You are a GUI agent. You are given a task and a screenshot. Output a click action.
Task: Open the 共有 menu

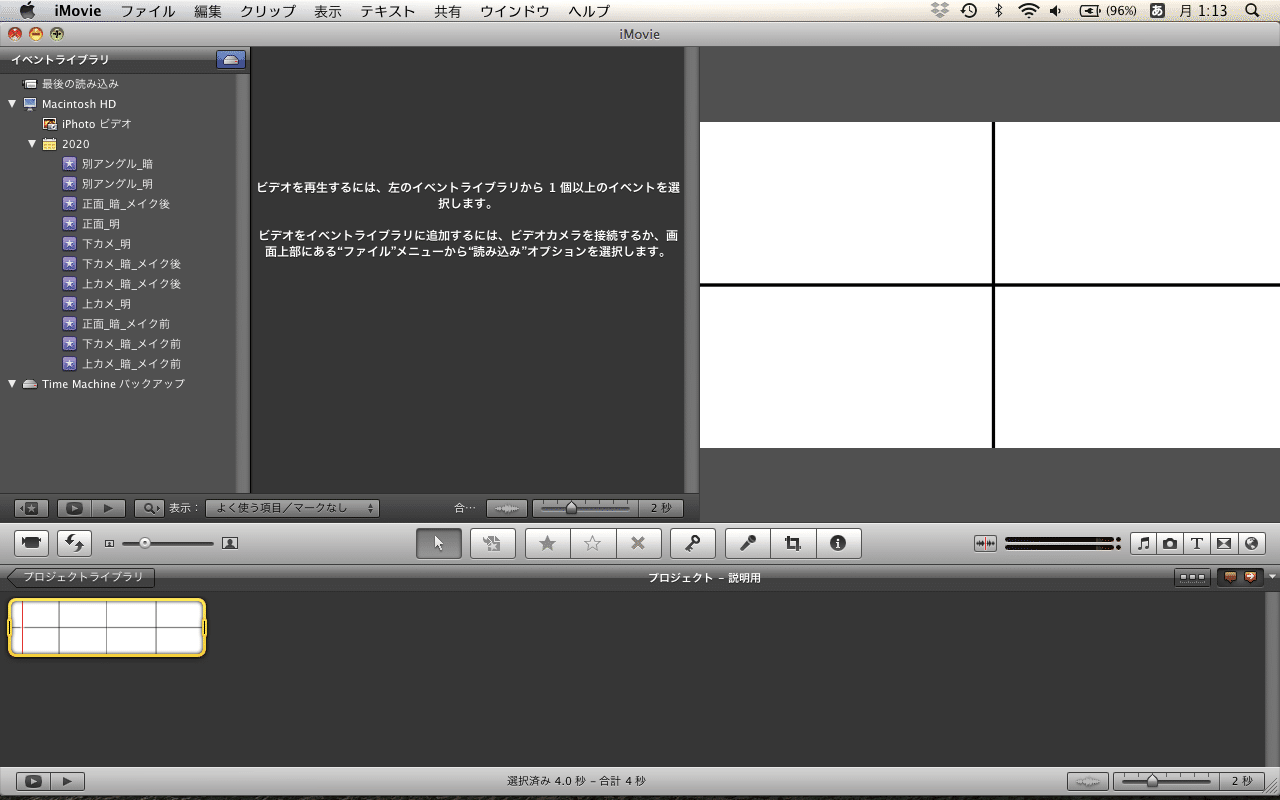tap(448, 11)
